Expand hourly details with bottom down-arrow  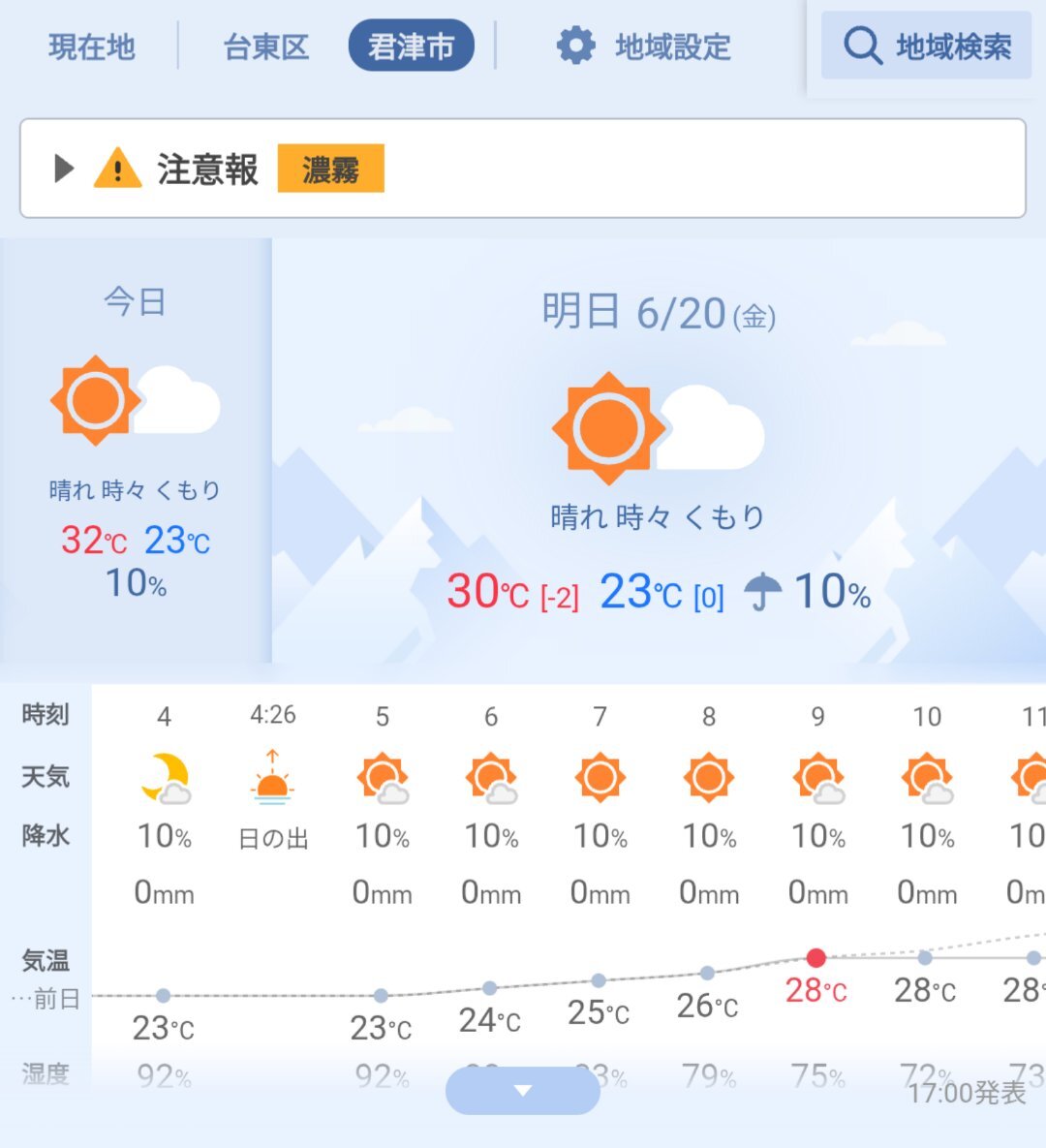(523, 1091)
